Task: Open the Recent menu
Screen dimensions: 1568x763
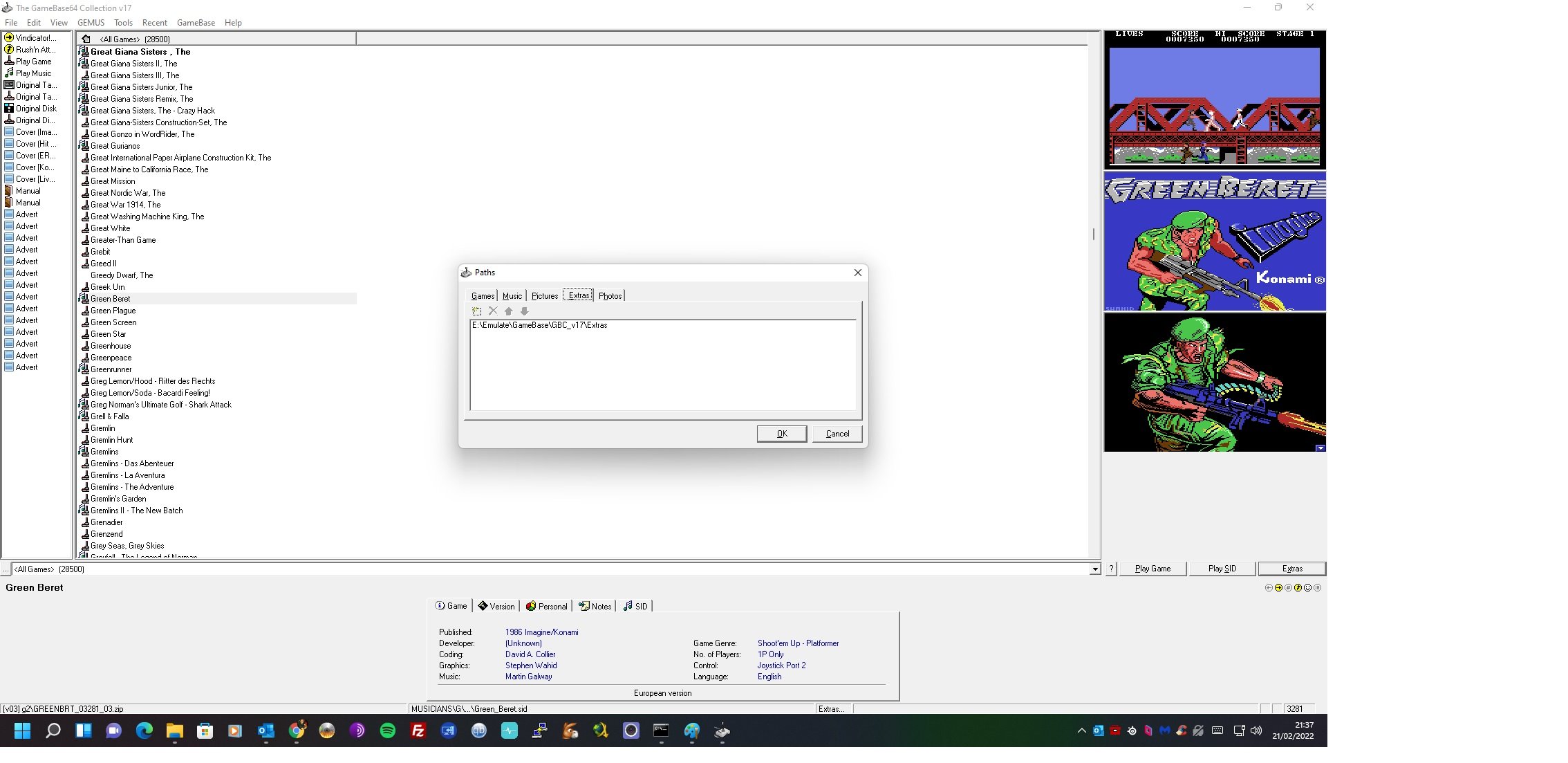Action: (155, 23)
